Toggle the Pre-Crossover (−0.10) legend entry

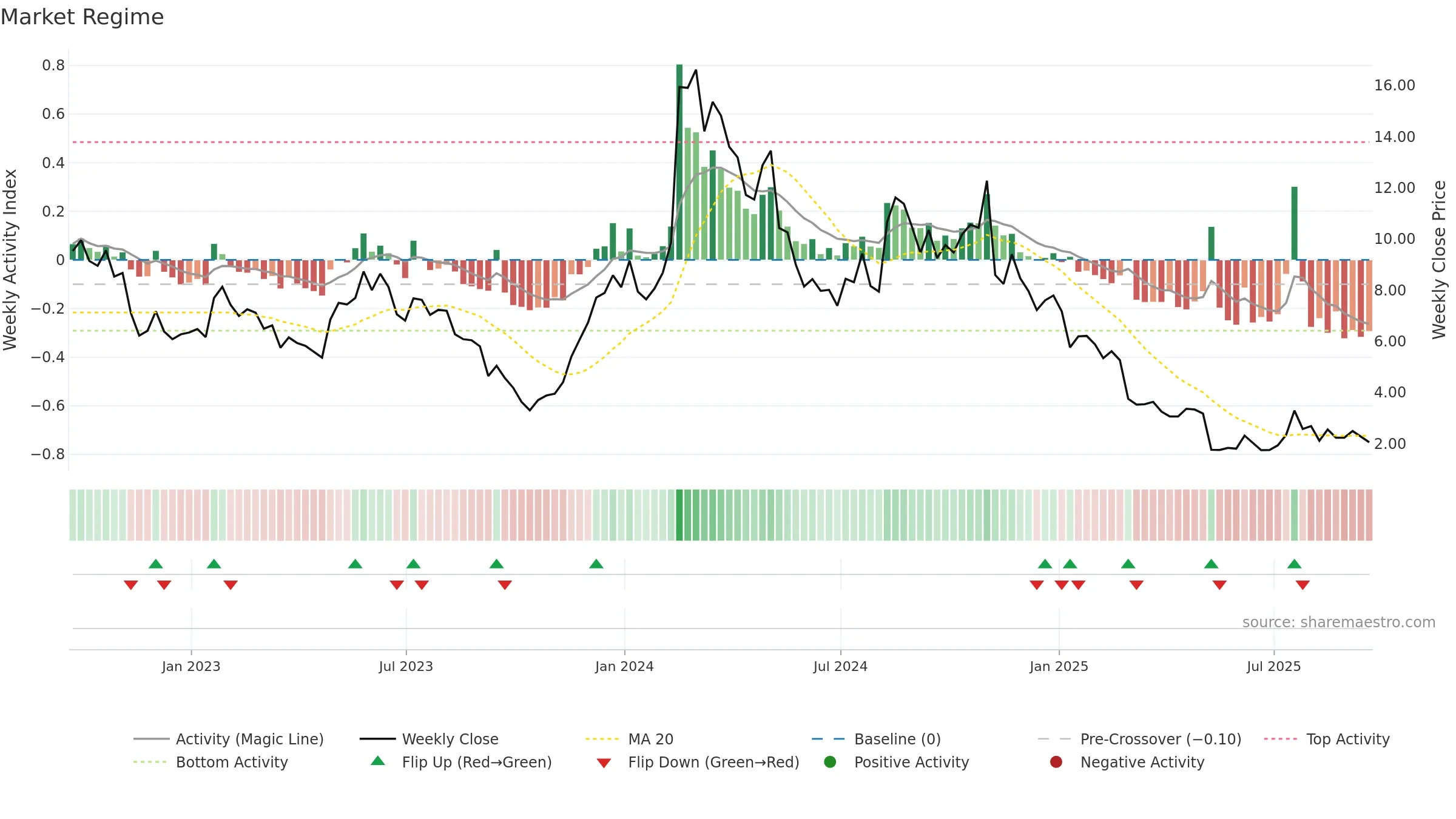1140,739
